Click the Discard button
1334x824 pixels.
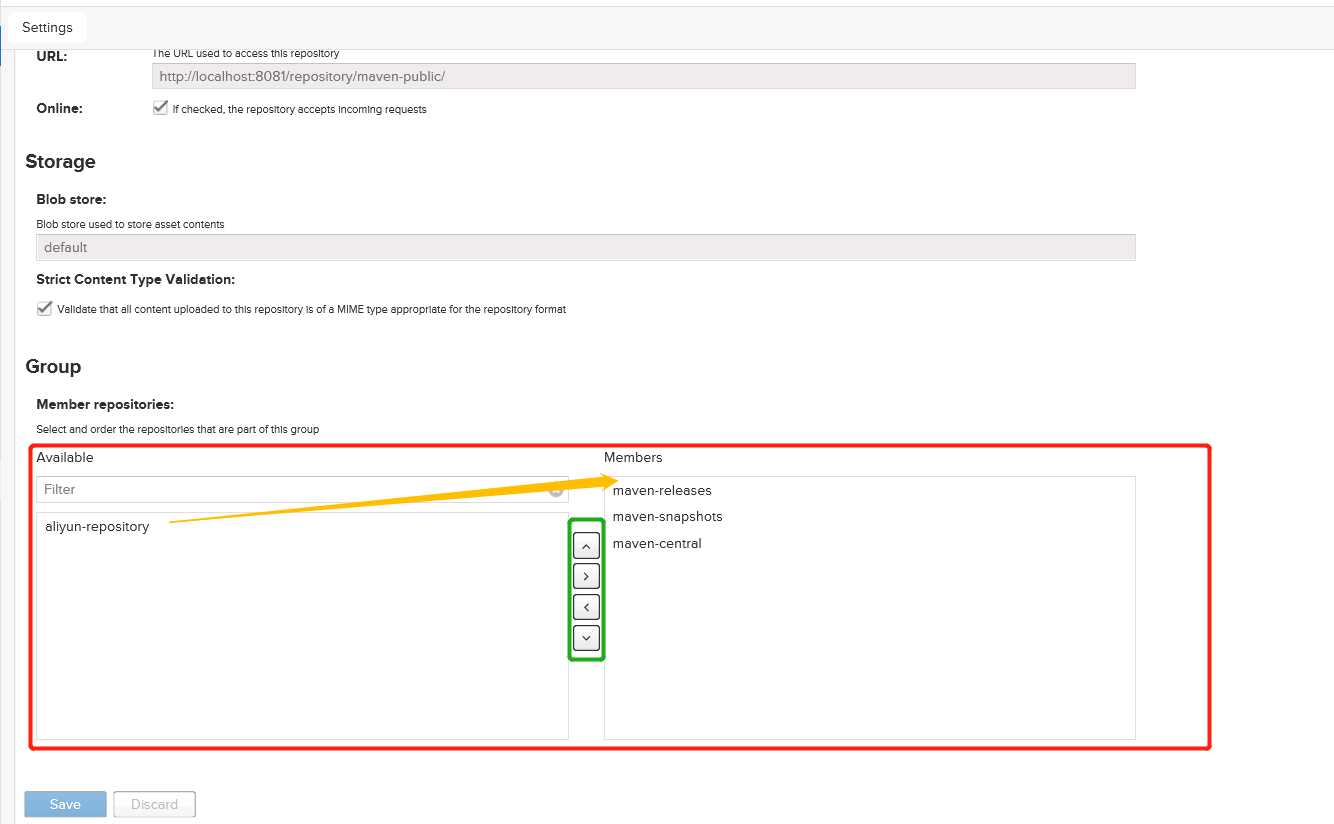(155, 804)
